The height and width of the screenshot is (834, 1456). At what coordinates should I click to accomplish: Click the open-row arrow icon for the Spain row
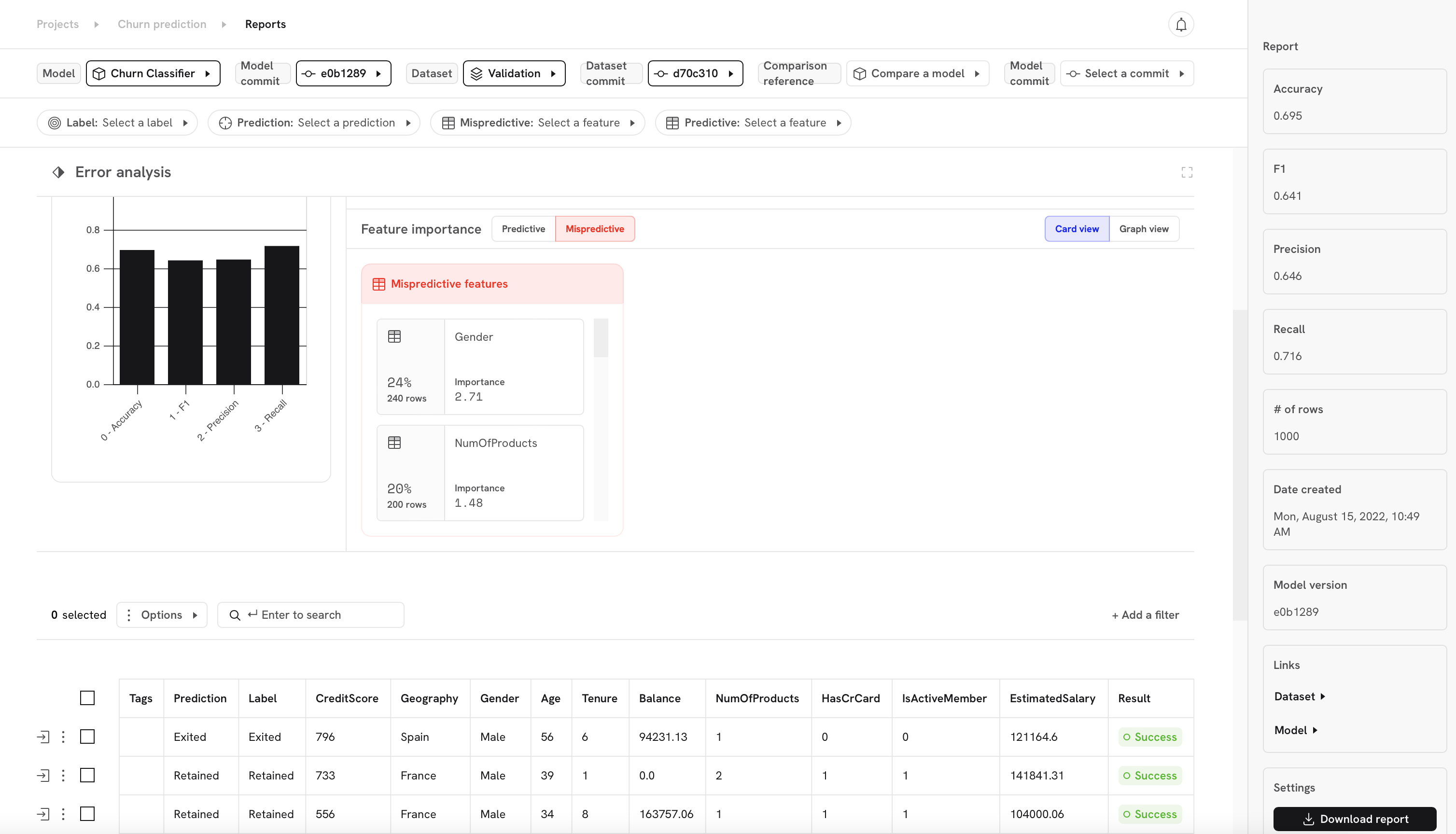43,737
